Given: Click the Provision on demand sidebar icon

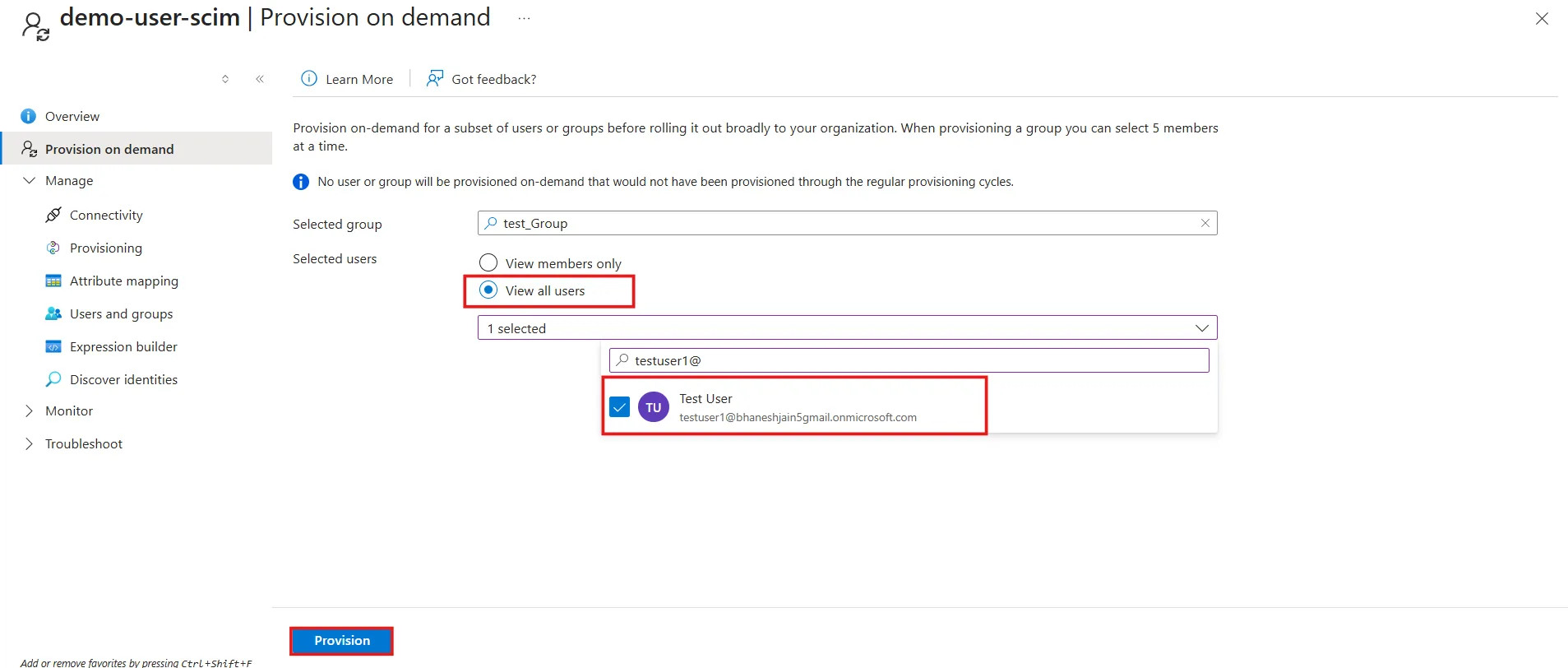Looking at the screenshot, I should [x=29, y=149].
